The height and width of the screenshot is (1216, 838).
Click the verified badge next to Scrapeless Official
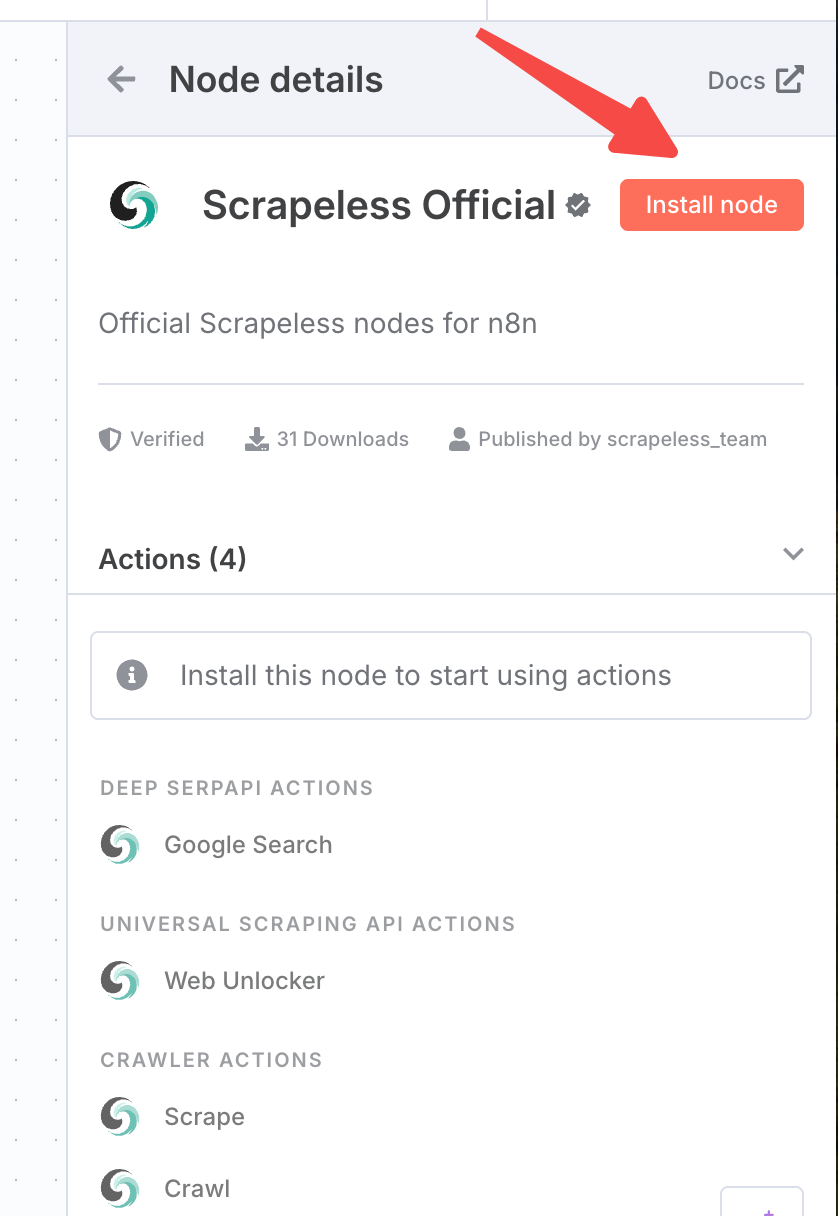[578, 206]
